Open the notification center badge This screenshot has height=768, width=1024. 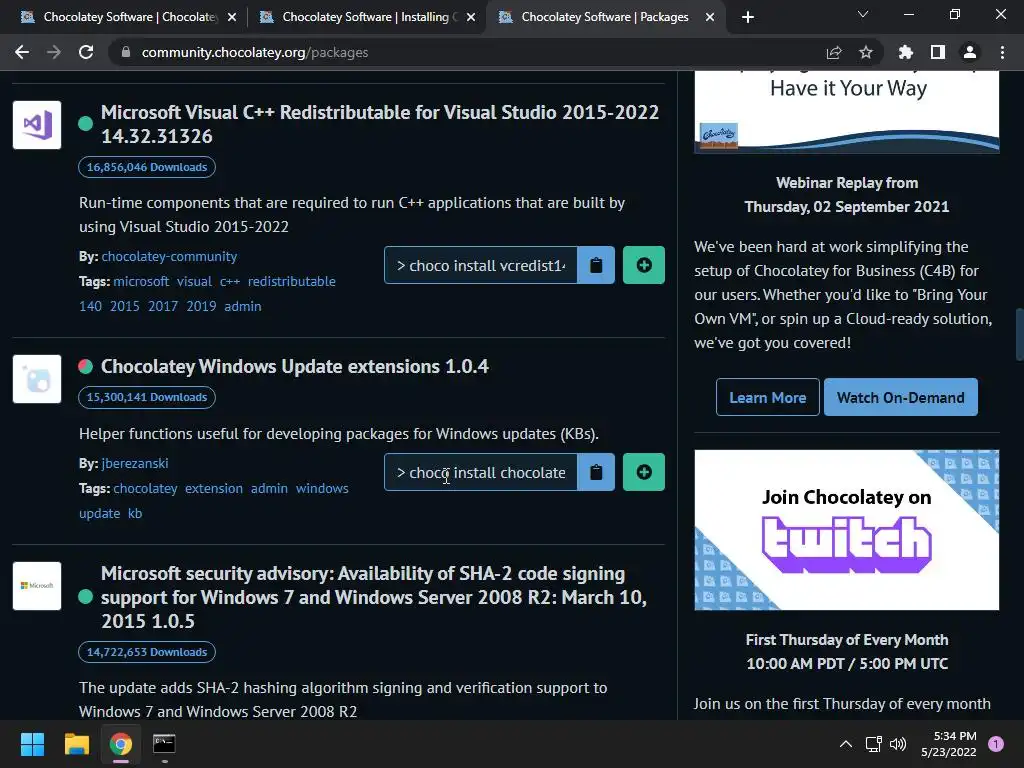pos(995,744)
